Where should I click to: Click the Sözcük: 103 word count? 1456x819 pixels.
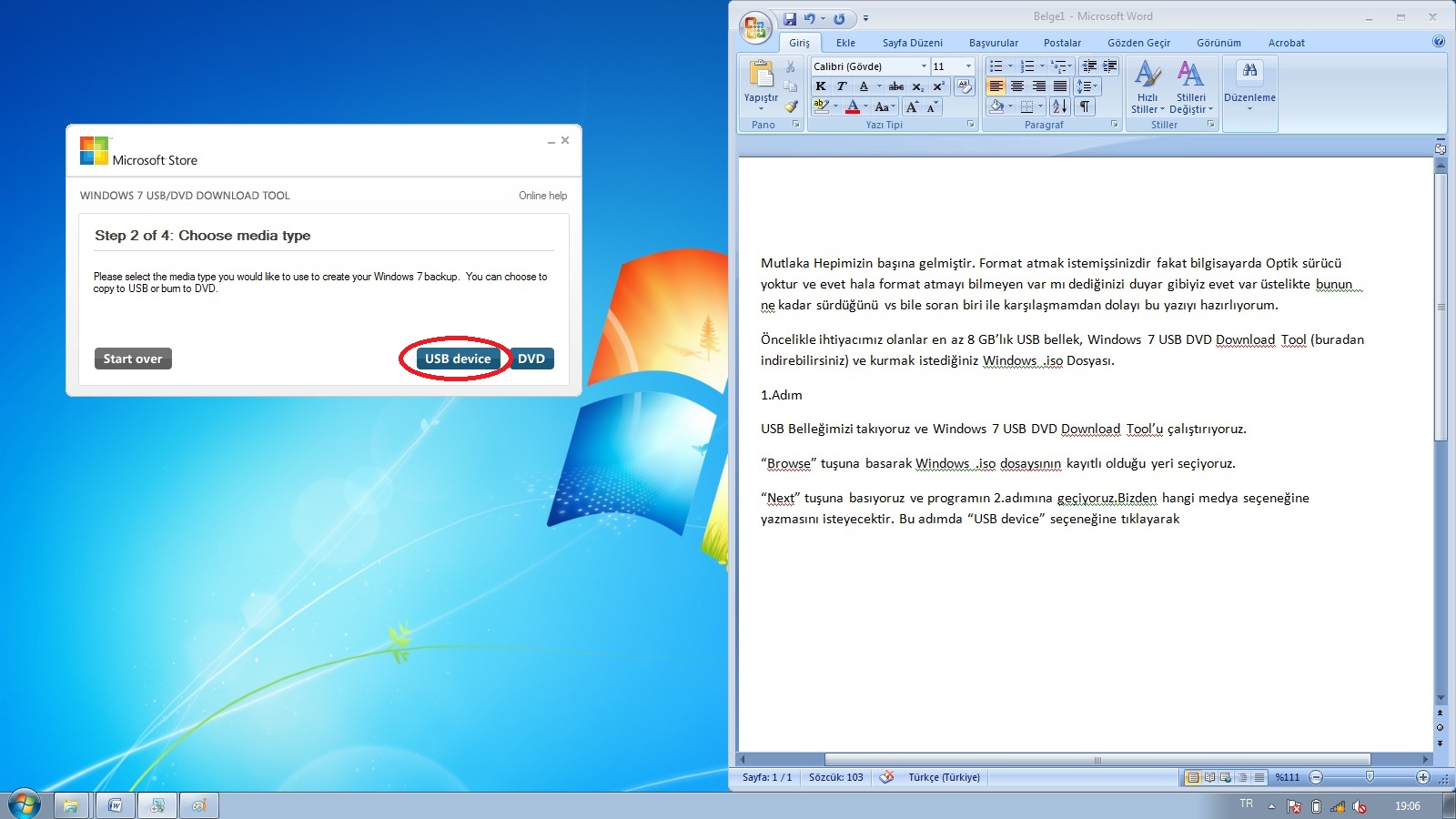835,777
